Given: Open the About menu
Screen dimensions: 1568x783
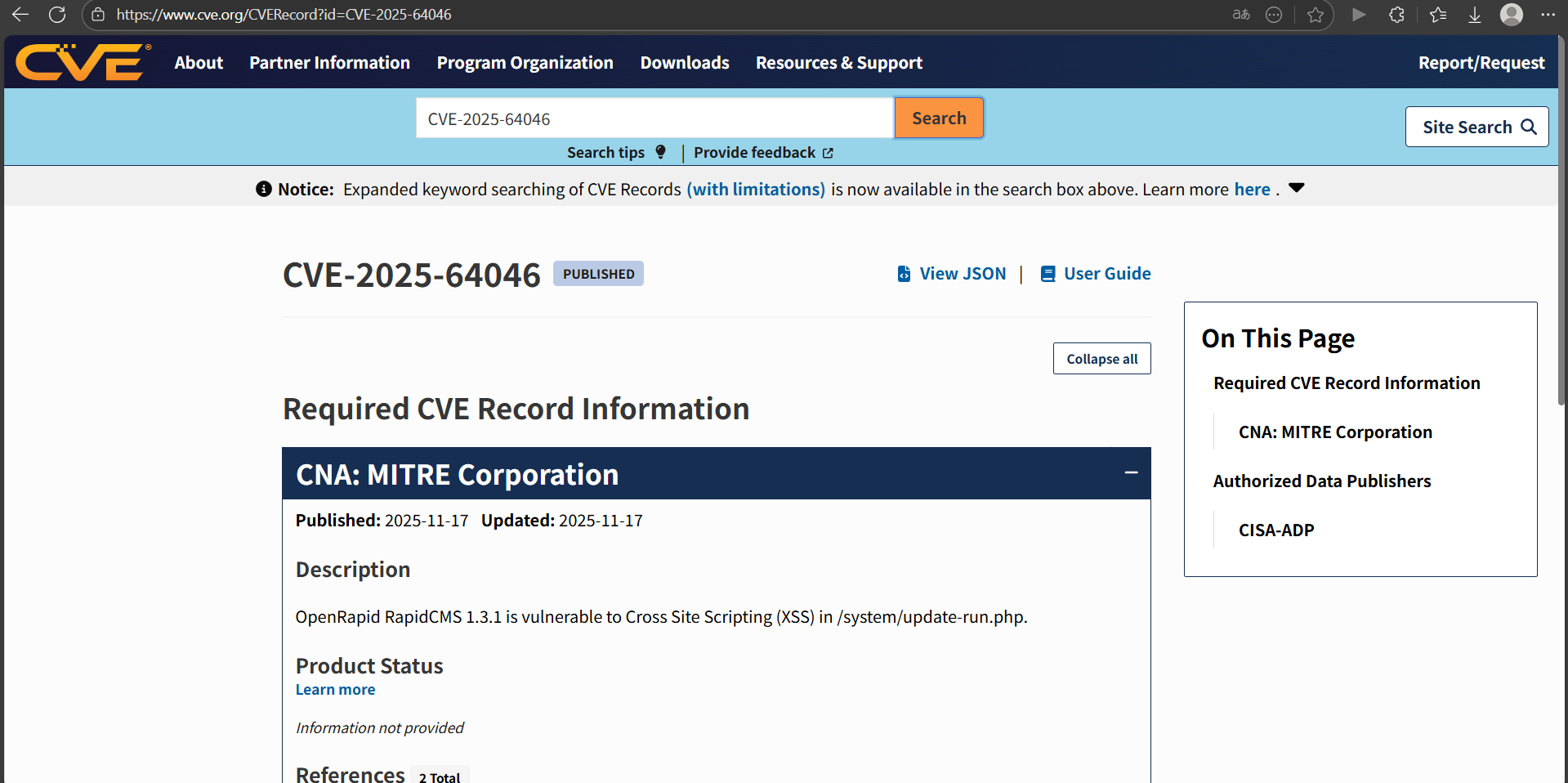Looking at the screenshot, I should (x=199, y=63).
